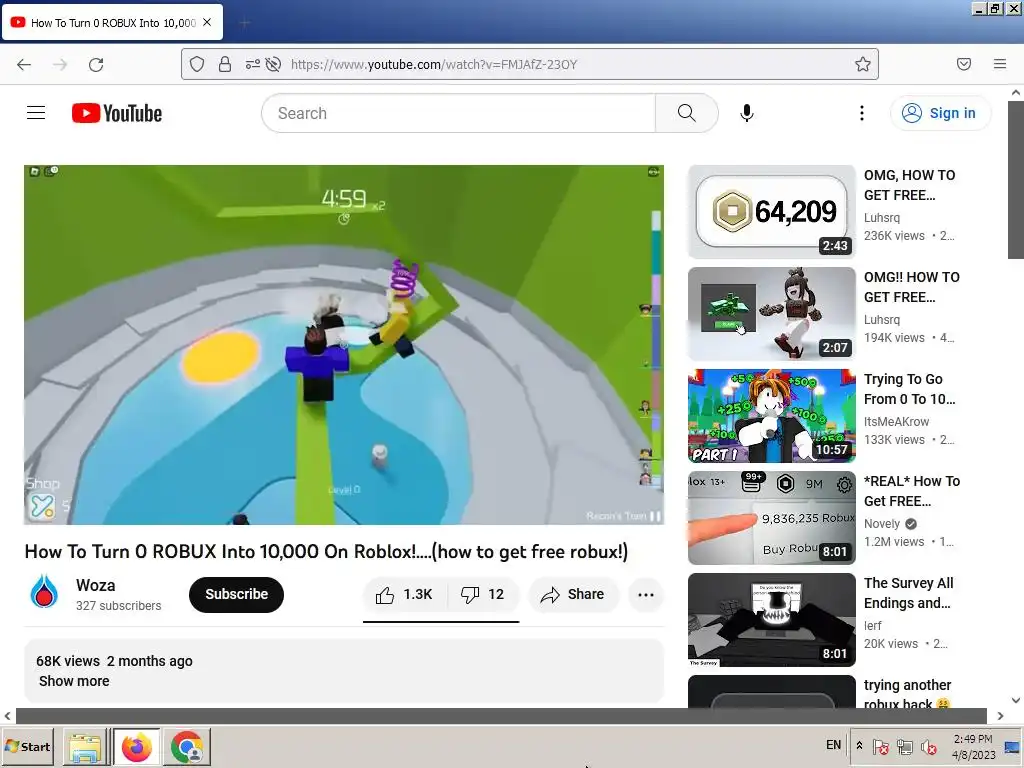Open more actions menu under video
This screenshot has width=1024, height=768.
click(646, 594)
